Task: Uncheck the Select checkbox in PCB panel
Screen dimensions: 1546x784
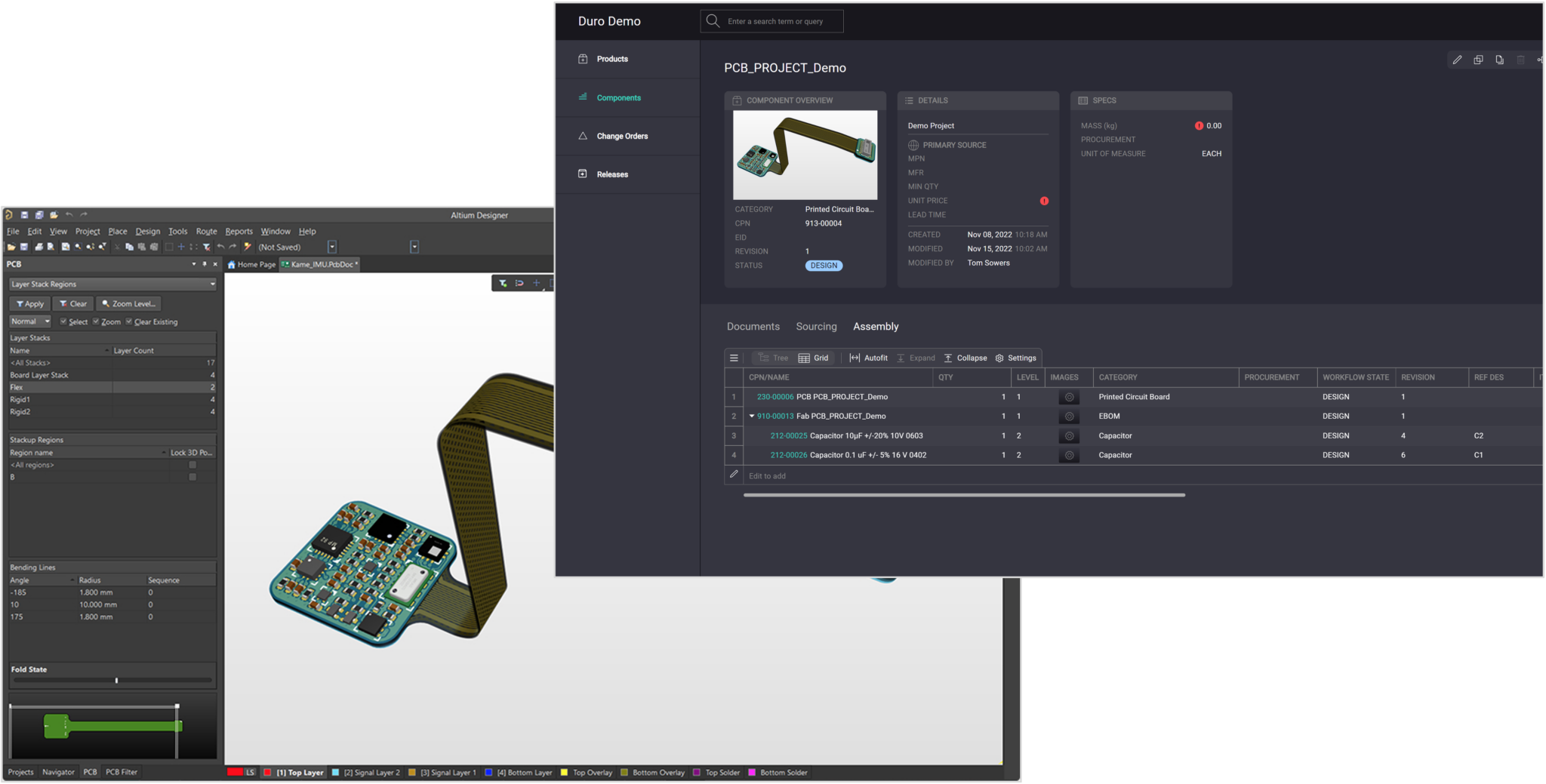Action: point(64,321)
